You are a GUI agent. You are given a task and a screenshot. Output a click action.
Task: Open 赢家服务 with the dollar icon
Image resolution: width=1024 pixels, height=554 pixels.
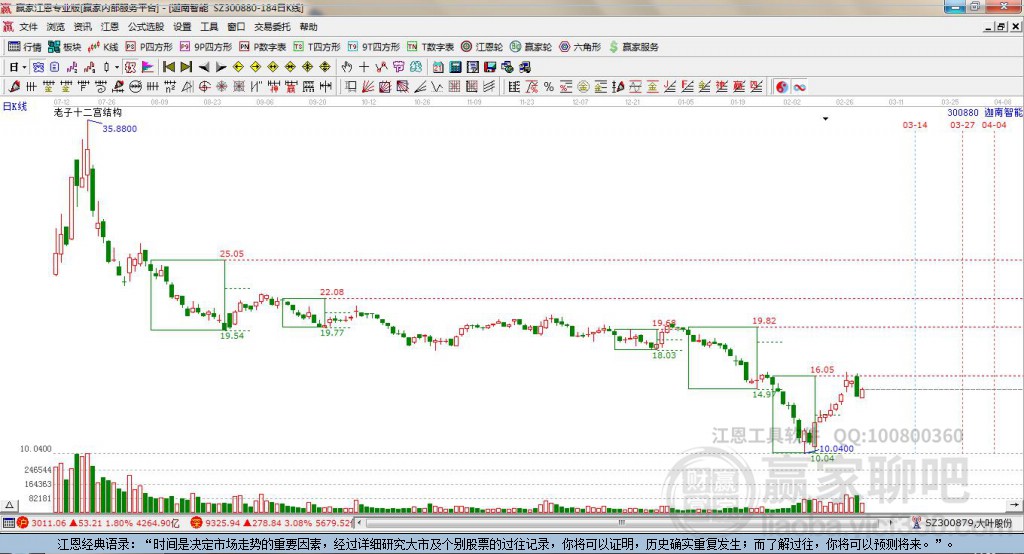(633, 46)
